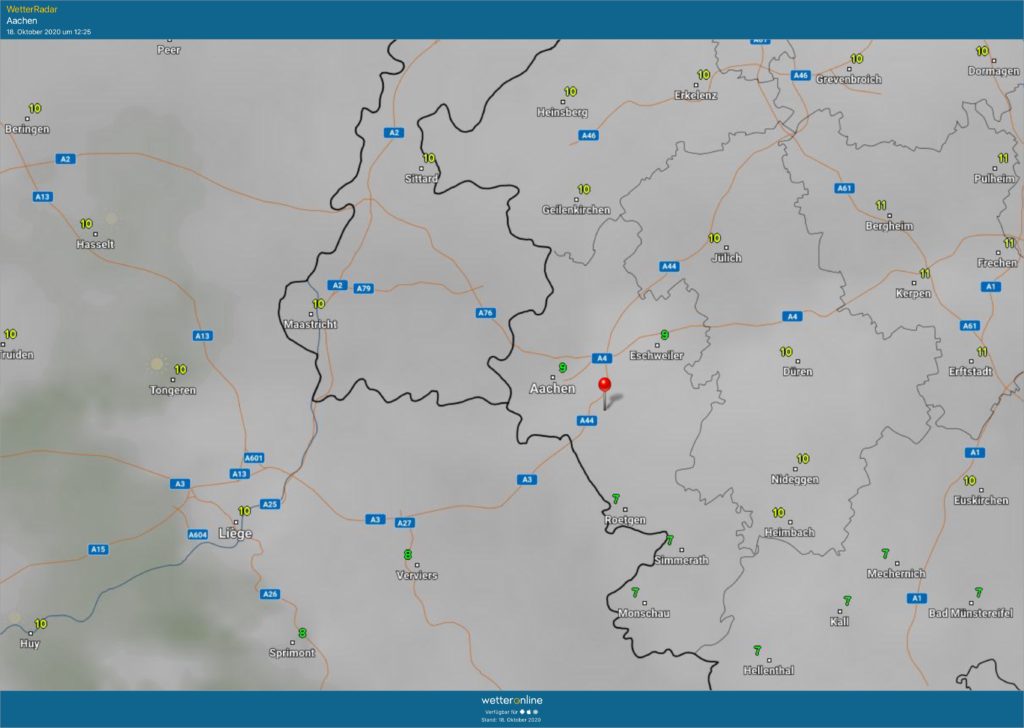The height and width of the screenshot is (728, 1024).
Task: Click the A1 badge above Euskirchen
Action: (975, 453)
